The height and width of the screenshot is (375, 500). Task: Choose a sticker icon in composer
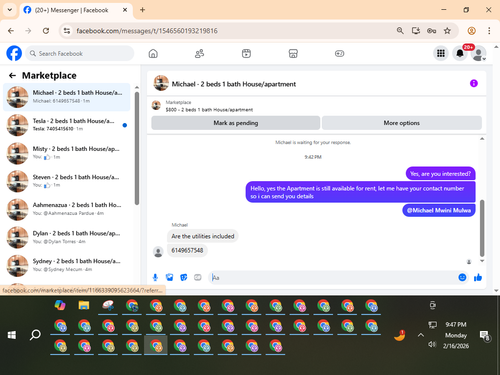pyautogui.click(x=184, y=277)
